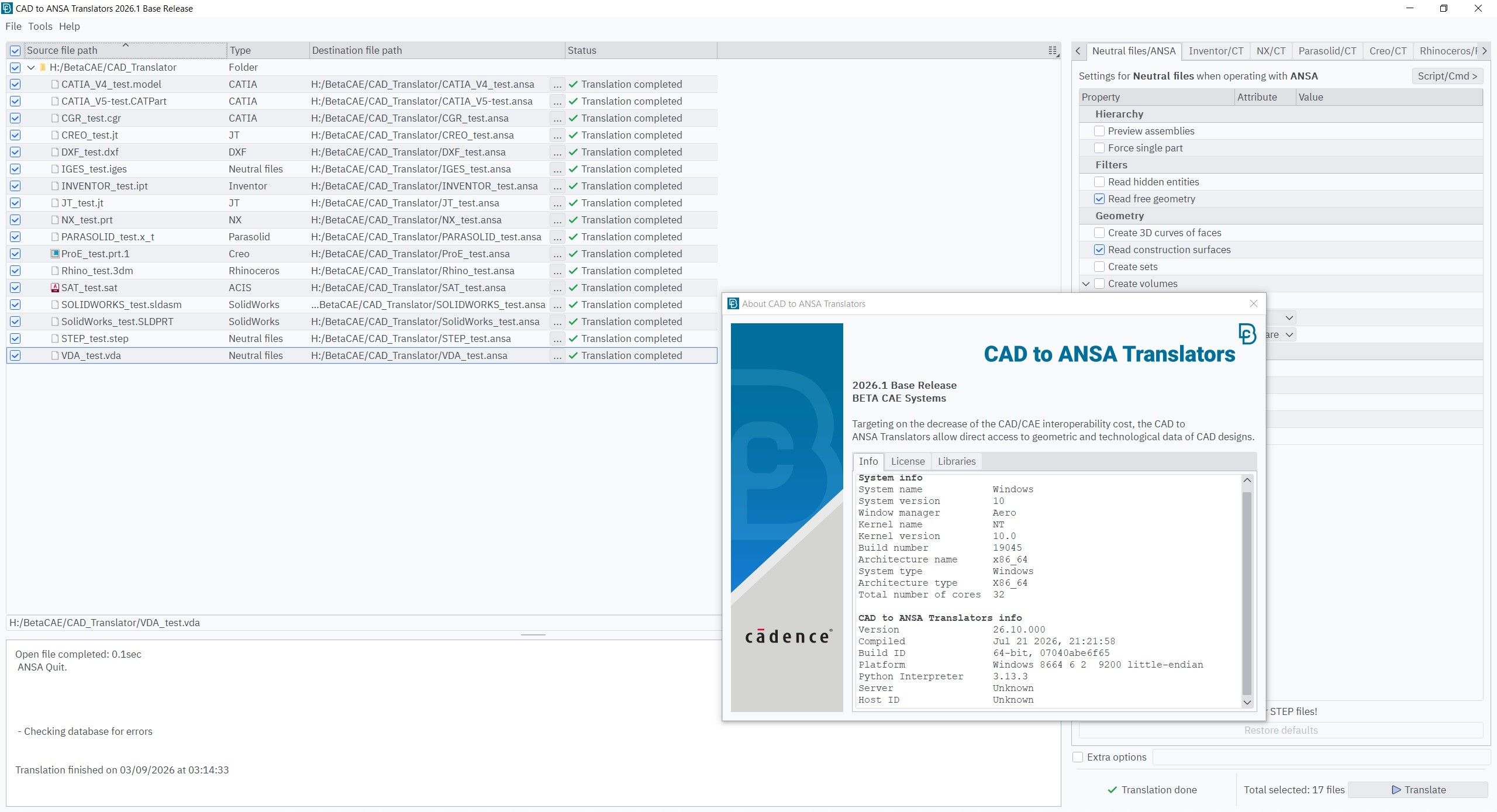
Task: Open the dropdown ending in 'are'
Action: [1289, 334]
